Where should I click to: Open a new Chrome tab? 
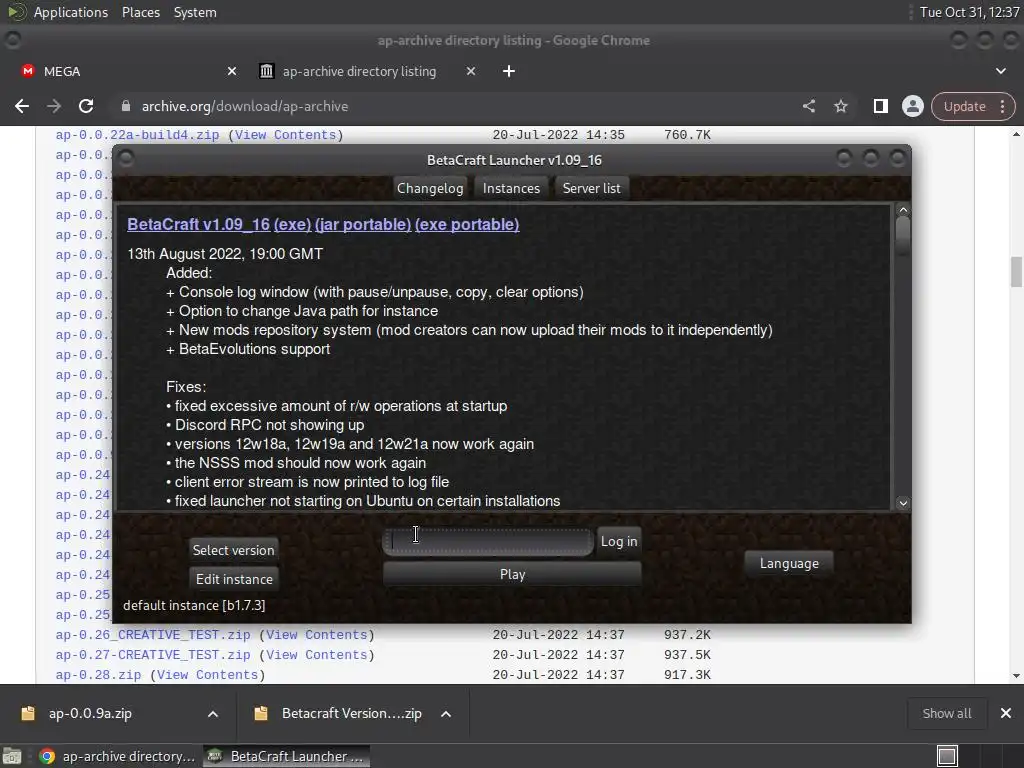pos(509,71)
